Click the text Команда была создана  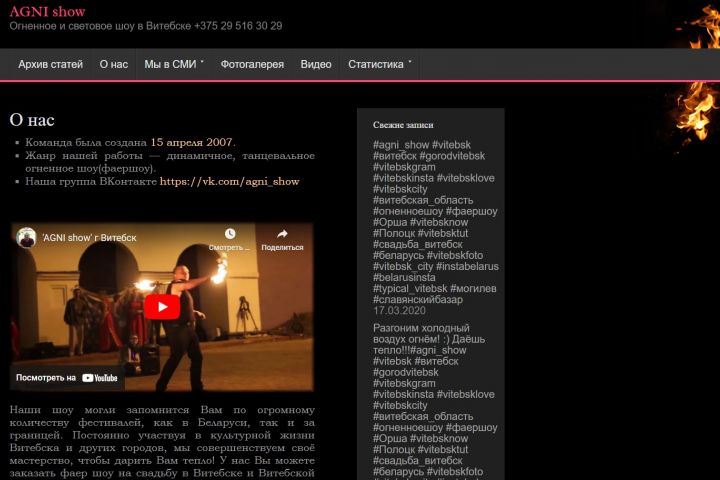point(86,142)
